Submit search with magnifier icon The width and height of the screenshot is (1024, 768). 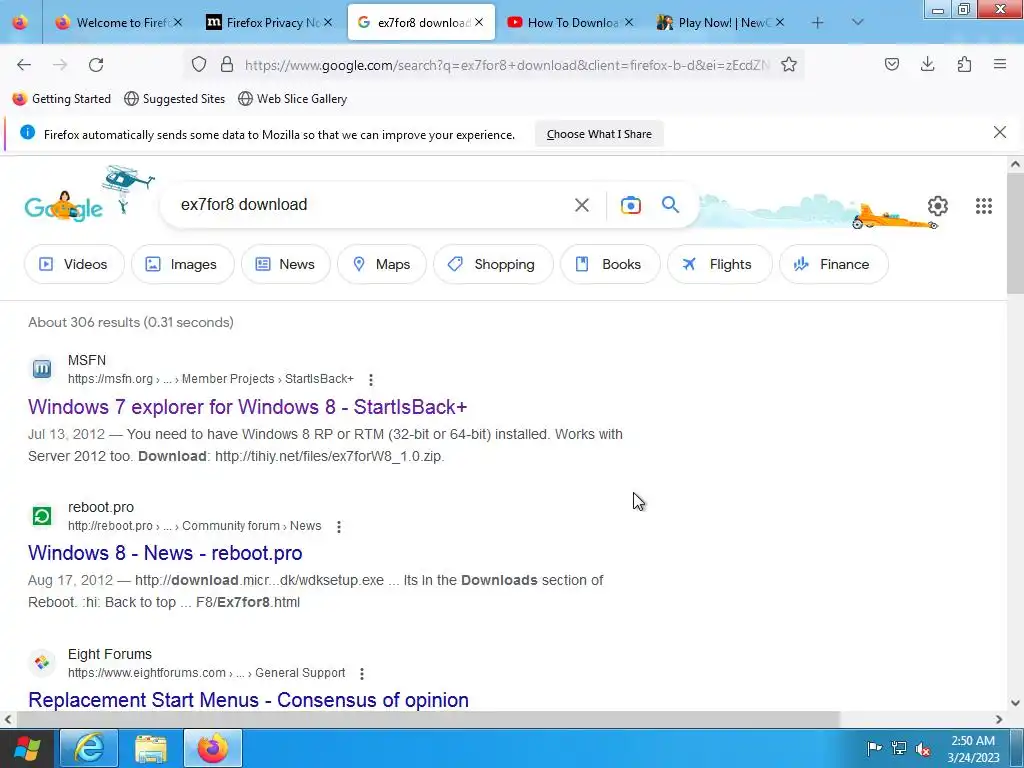pyautogui.click(x=670, y=204)
